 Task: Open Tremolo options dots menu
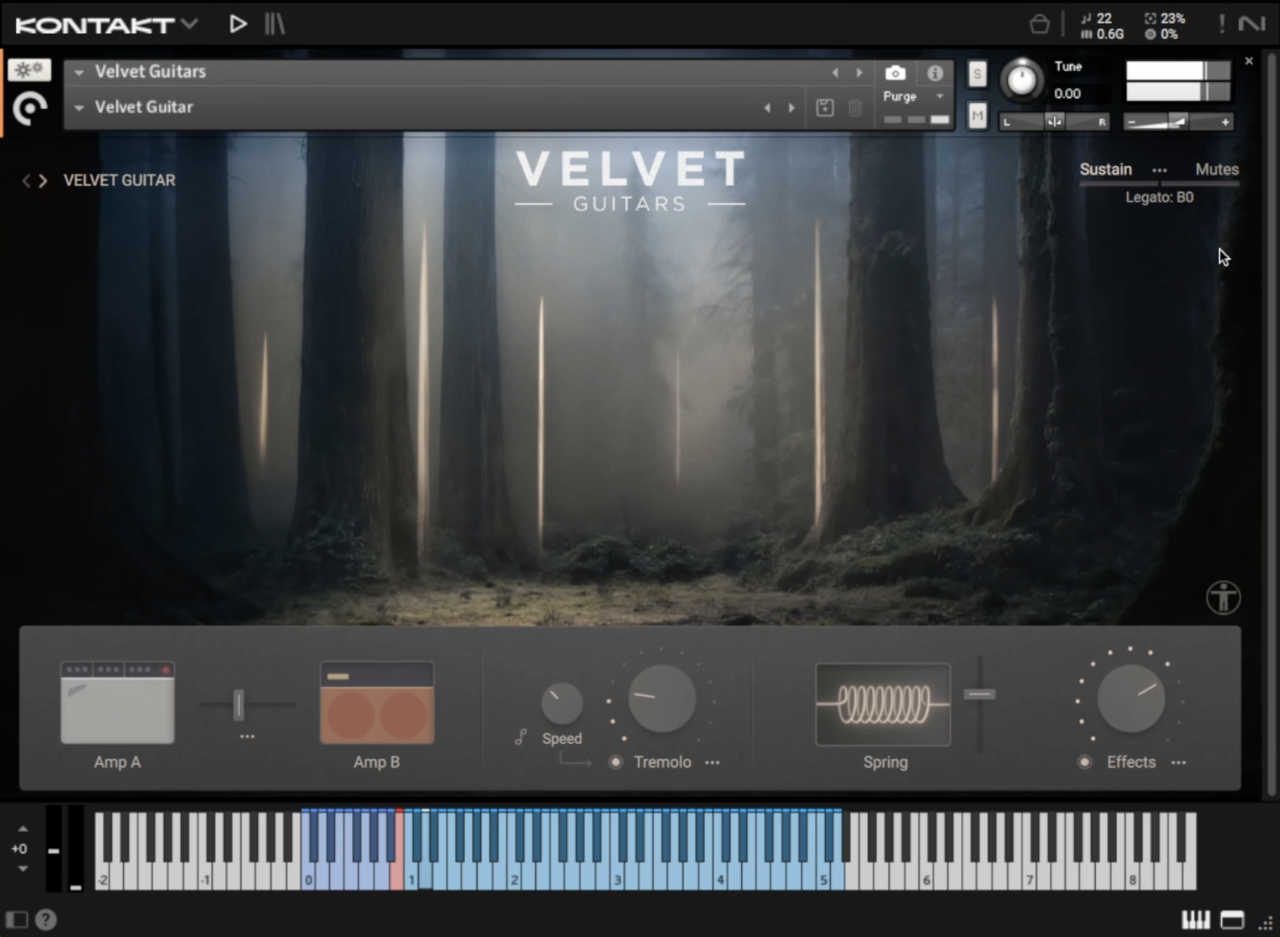point(712,762)
